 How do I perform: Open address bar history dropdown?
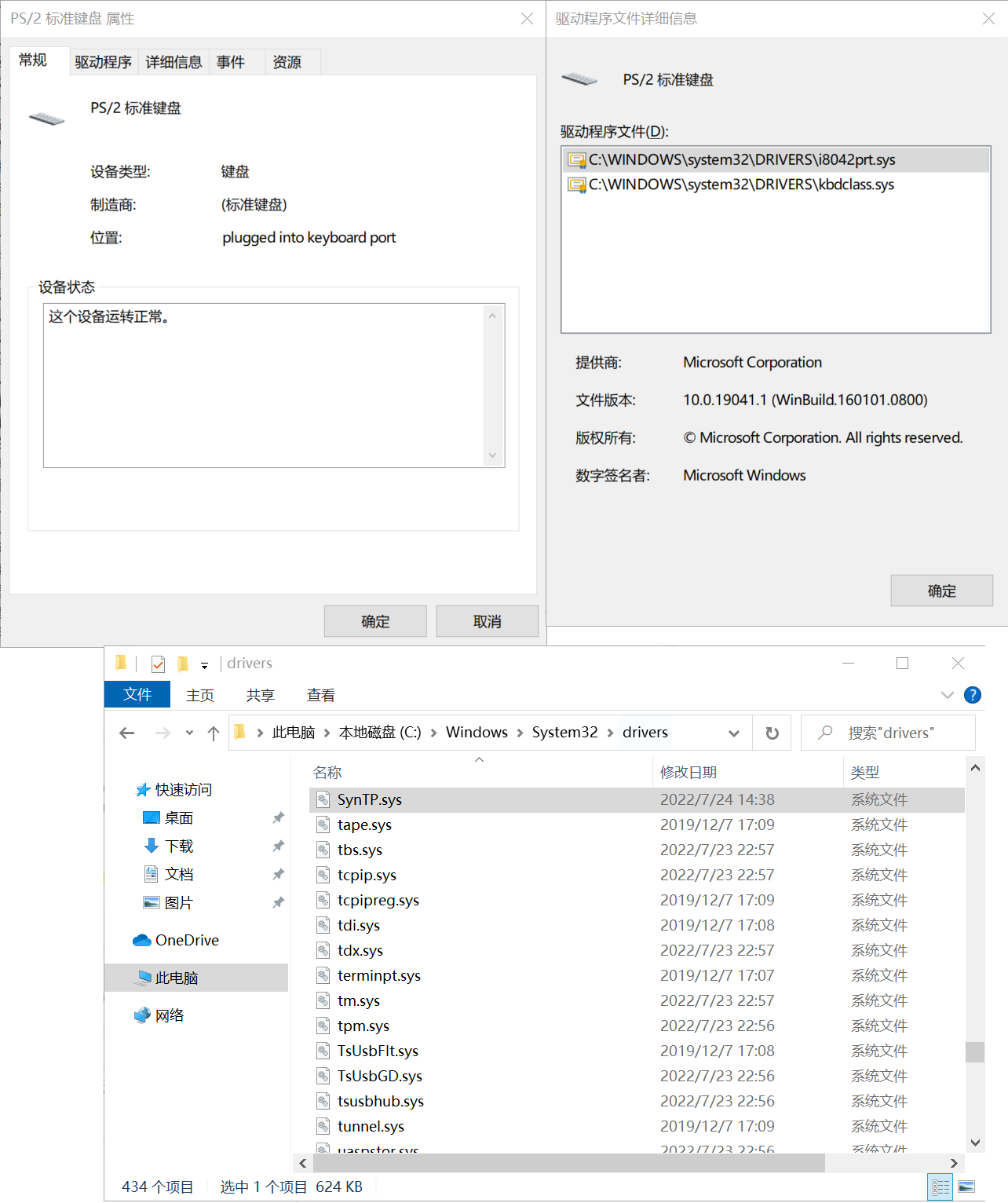(x=734, y=733)
